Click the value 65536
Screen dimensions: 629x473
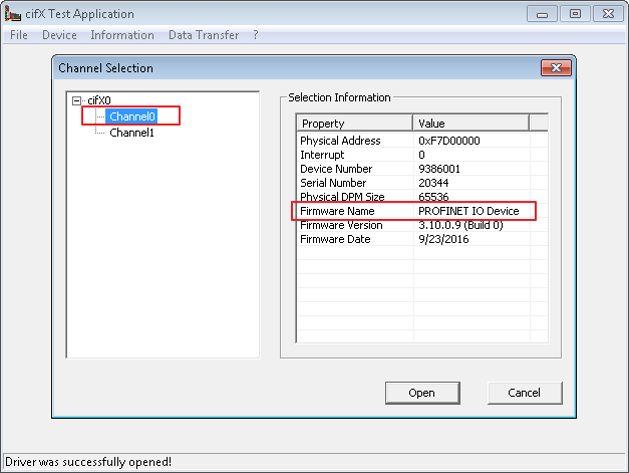(x=433, y=197)
